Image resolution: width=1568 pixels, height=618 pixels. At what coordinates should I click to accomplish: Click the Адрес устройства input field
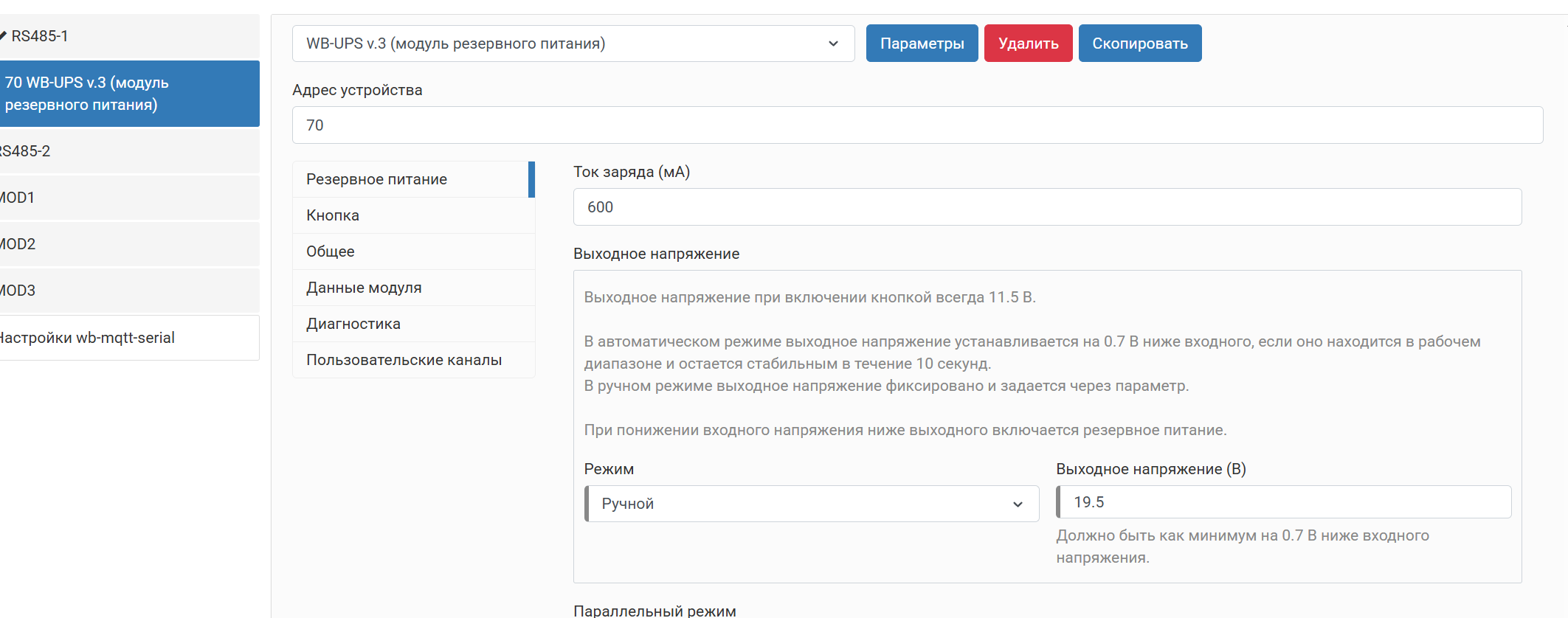pyautogui.click(x=916, y=125)
